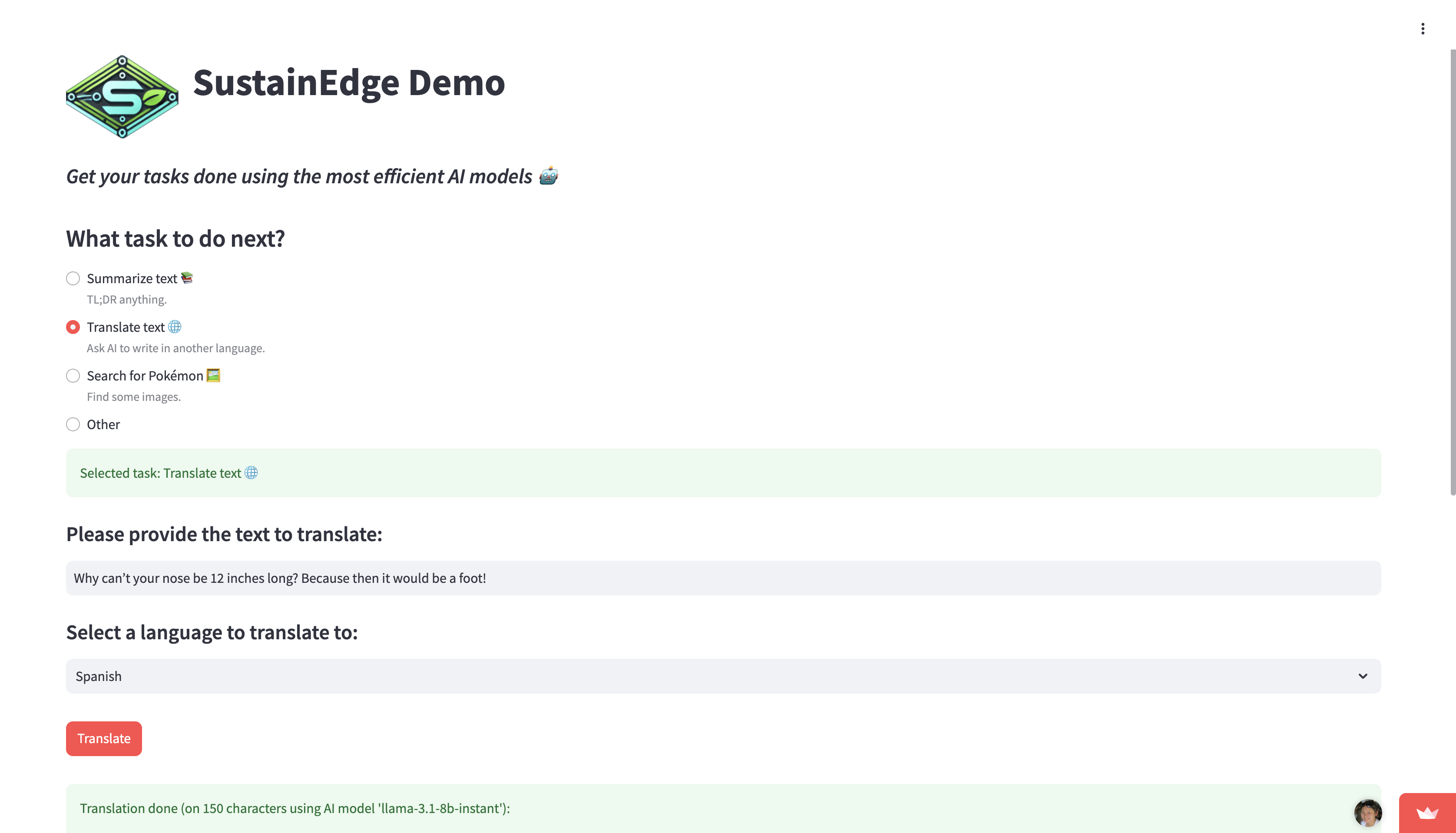Open the three-dot main menu
This screenshot has width=1456, height=833.
pyautogui.click(x=1423, y=29)
